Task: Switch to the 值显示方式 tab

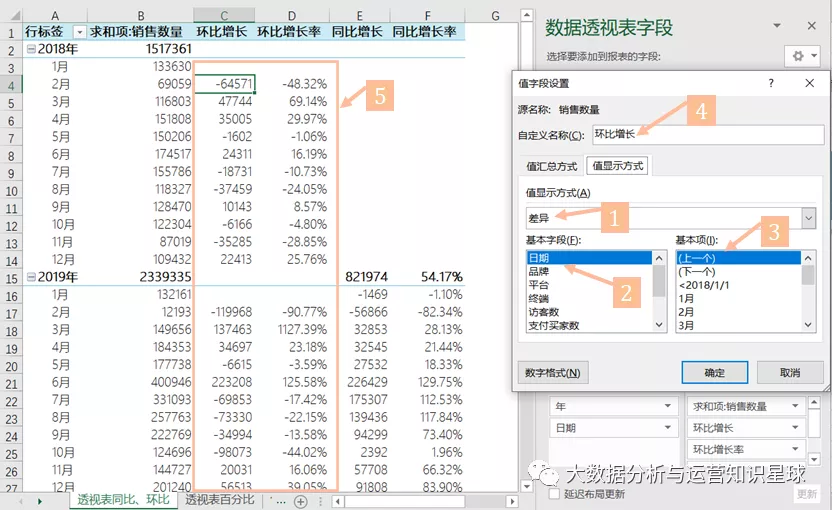Action: [x=618, y=166]
